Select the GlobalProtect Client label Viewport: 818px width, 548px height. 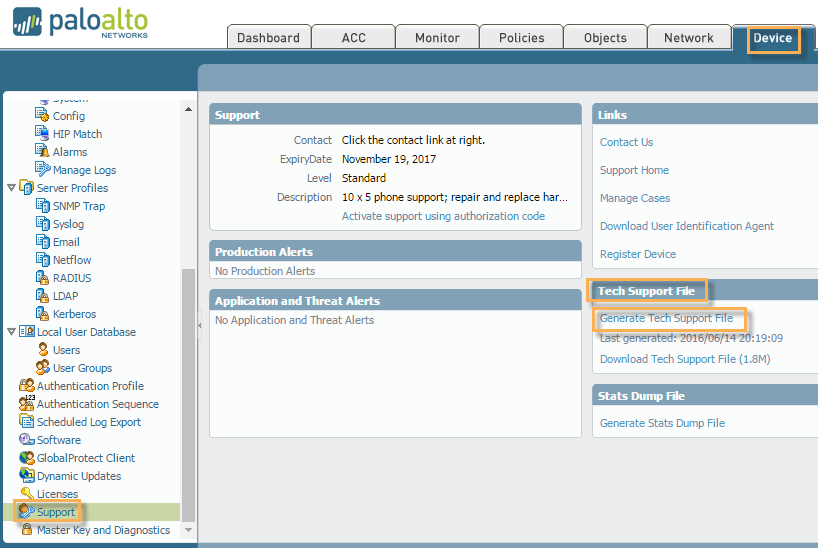86,458
